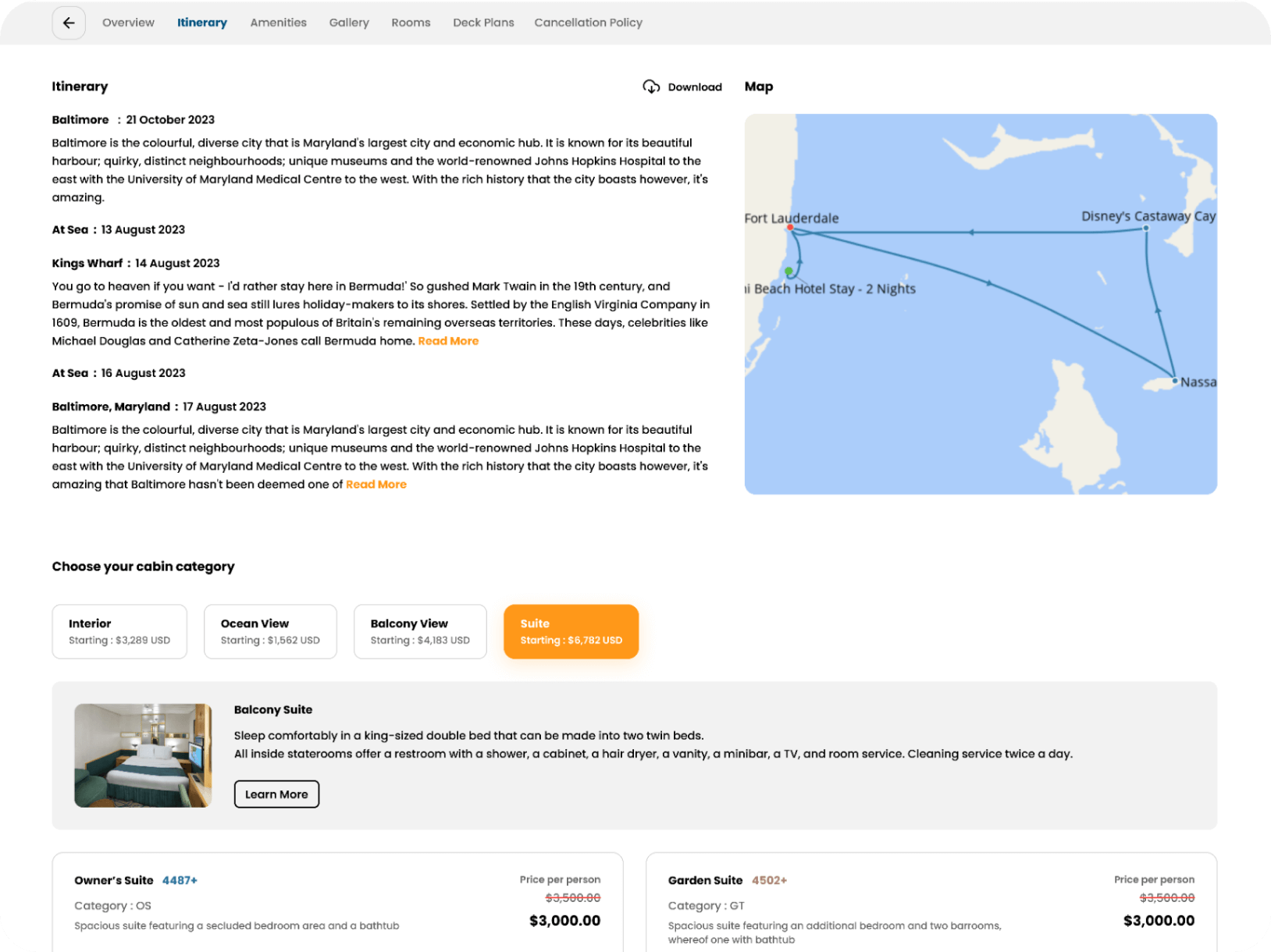Switch to the Amenities tab
This screenshot has height=952, width=1271.
click(x=278, y=23)
